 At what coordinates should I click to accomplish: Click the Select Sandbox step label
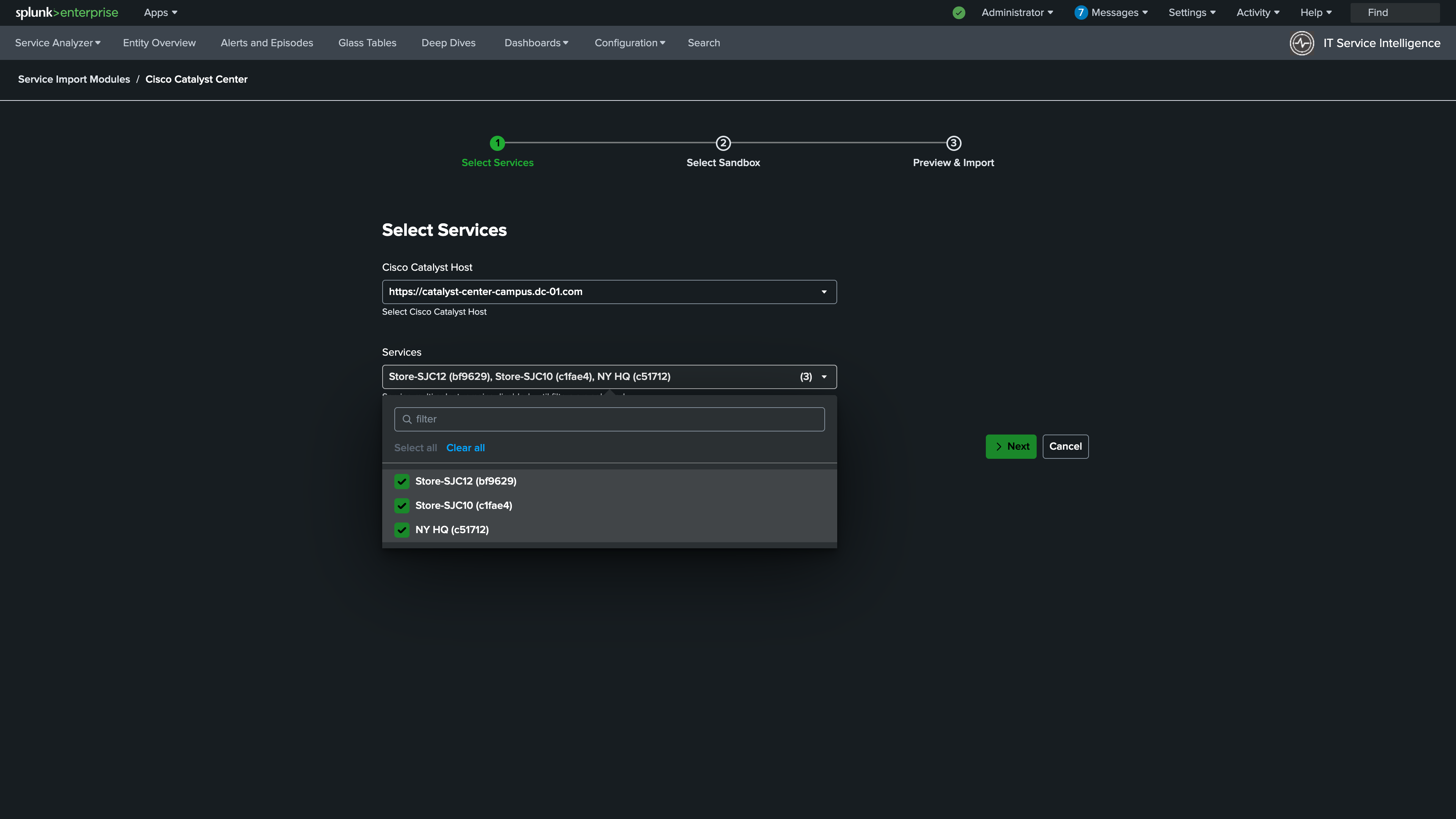pyautogui.click(x=723, y=163)
